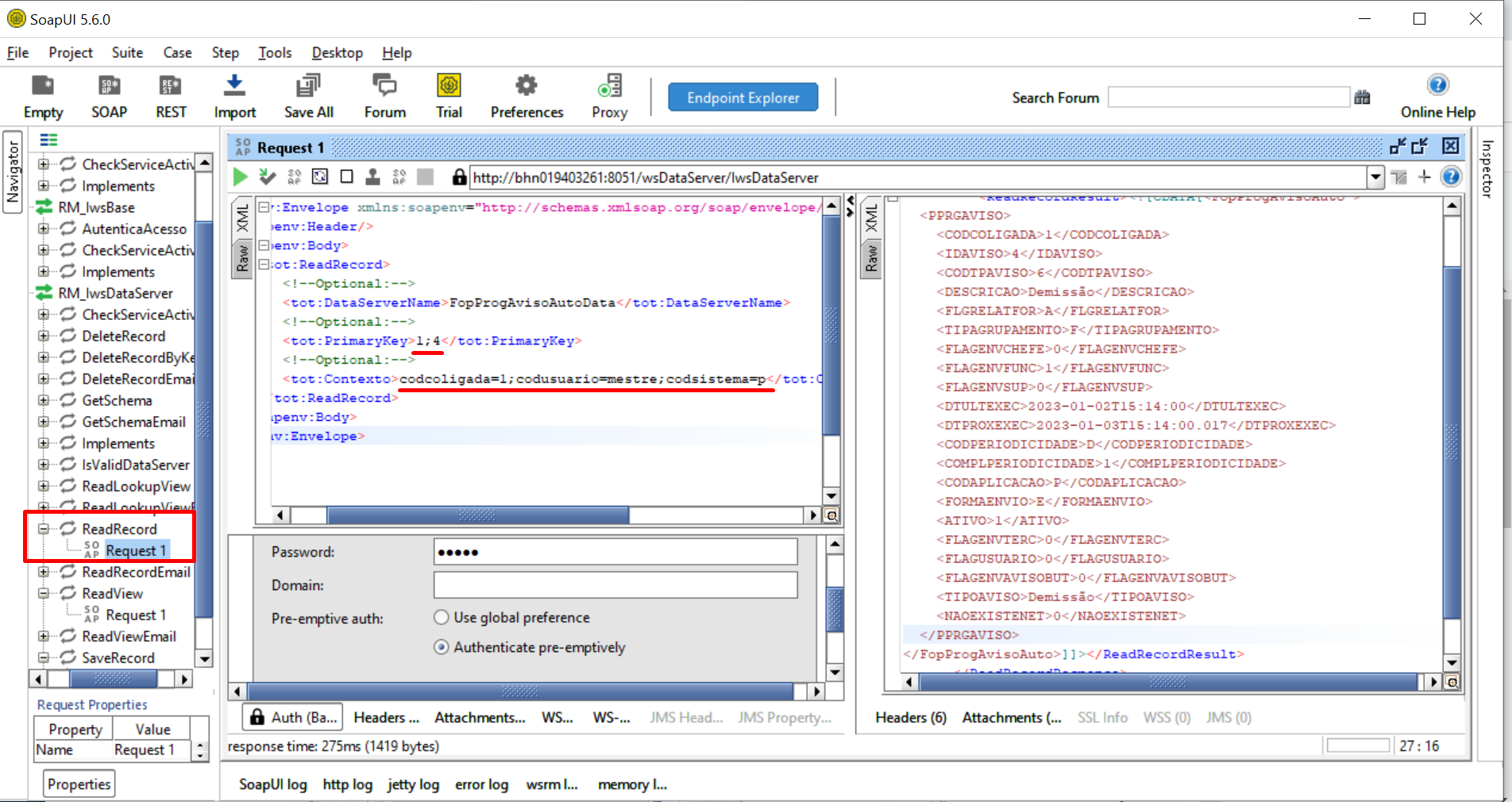The height and width of the screenshot is (802, 1512).
Task: Expand the AutenticaAcesso tree node
Action: coord(44,229)
